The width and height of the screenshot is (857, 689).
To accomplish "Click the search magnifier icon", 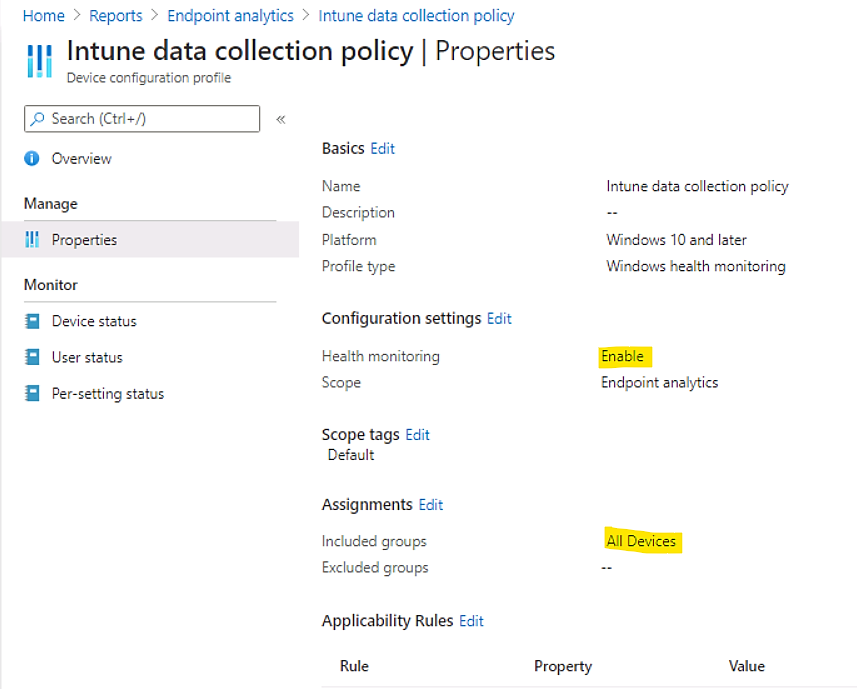I will pos(37,119).
